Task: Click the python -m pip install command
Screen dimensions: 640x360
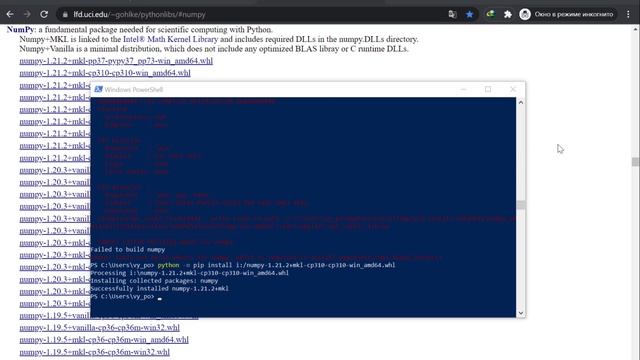Action: pos(276,265)
